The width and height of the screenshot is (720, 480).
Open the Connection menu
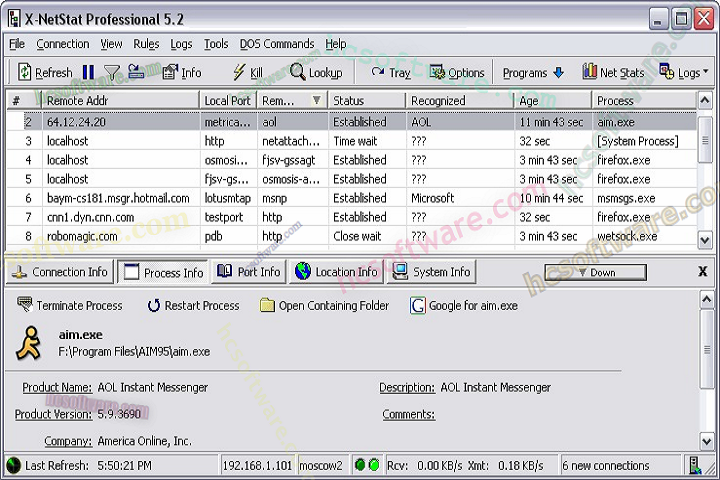point(63,44)
